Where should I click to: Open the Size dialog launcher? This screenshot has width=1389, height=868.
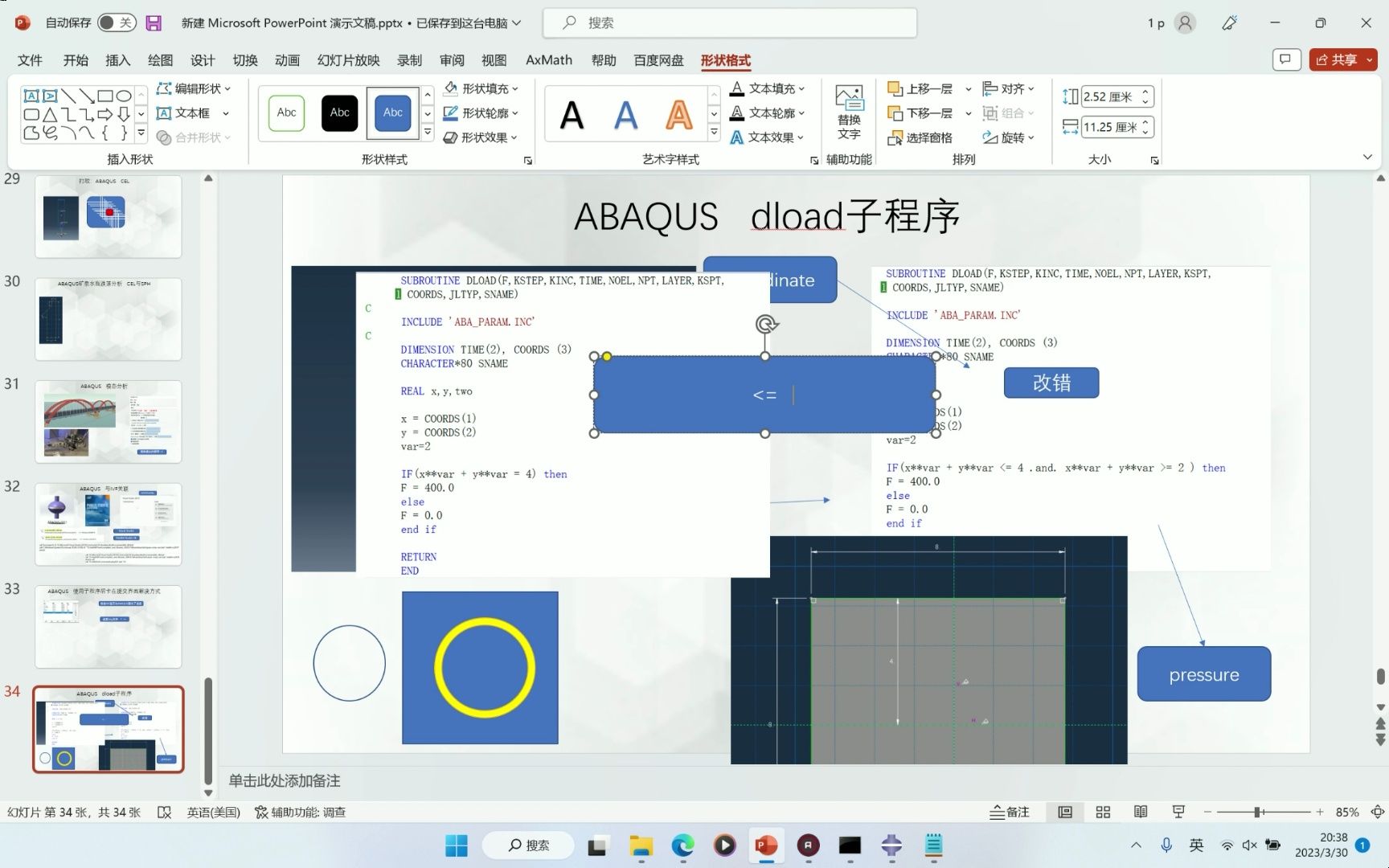click(x=1155, y=161)
